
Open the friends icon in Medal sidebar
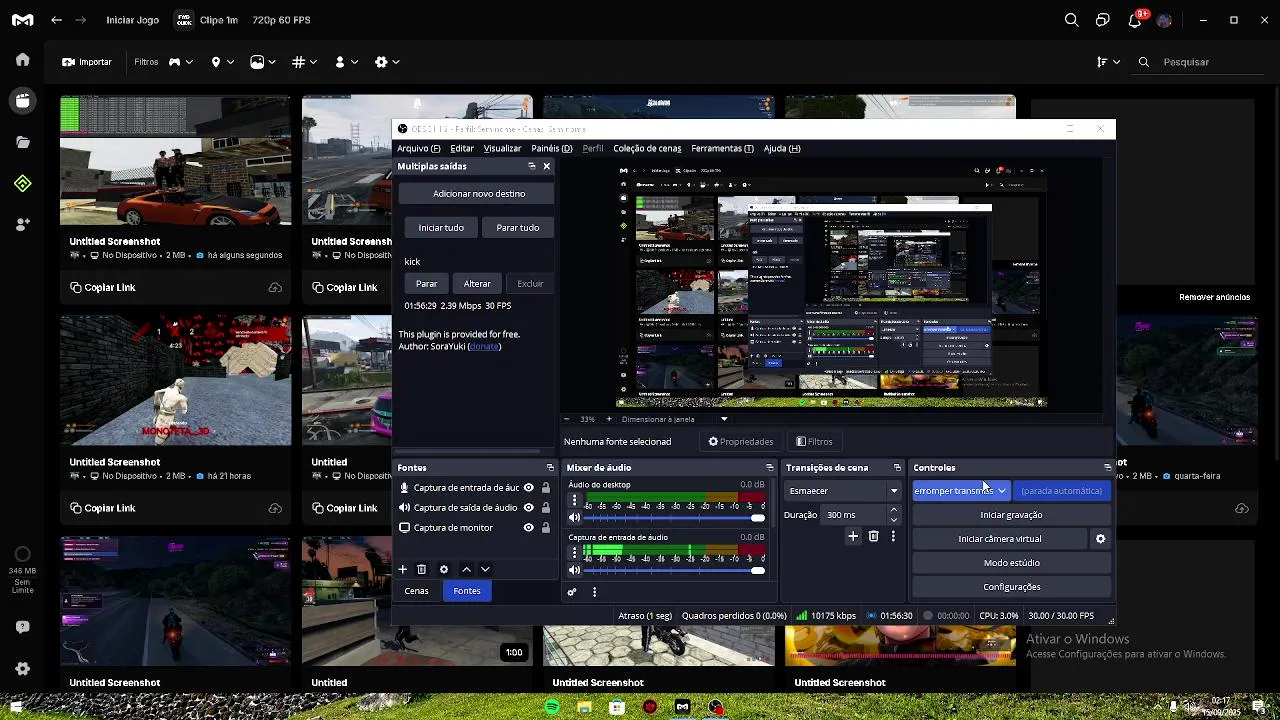coord(22,225)
